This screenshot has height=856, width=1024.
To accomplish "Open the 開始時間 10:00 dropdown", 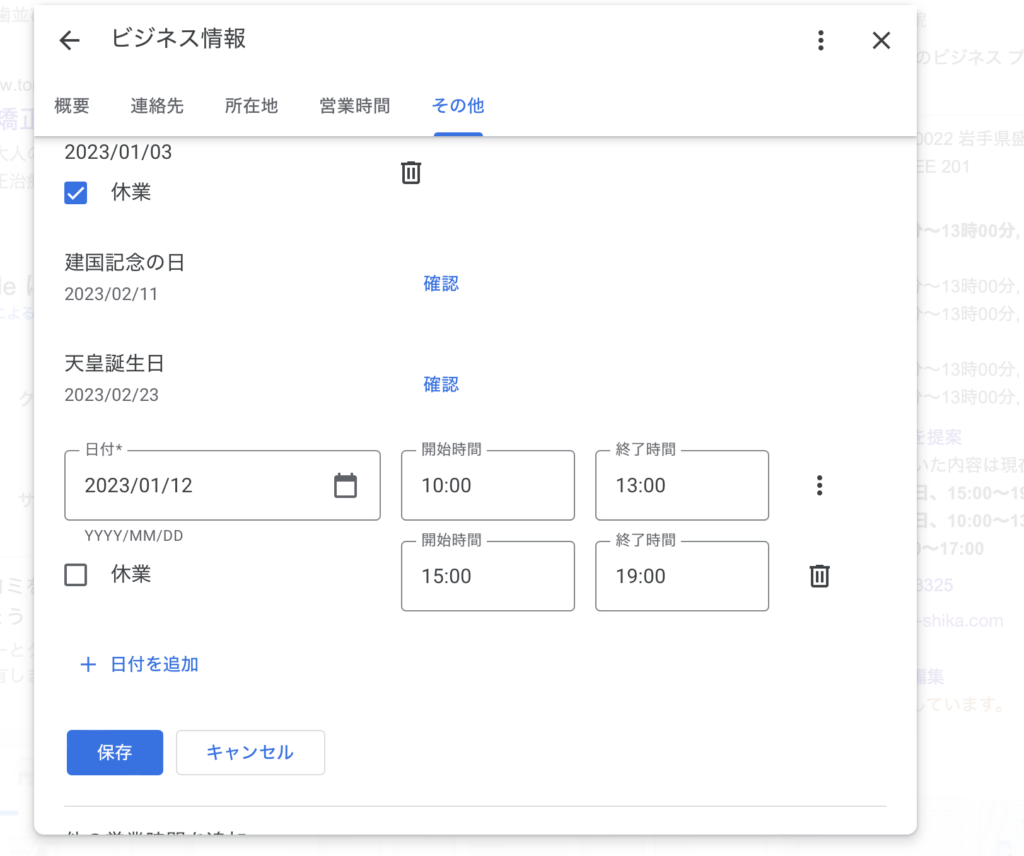I will pyautogui.click(x=487, y=486).
